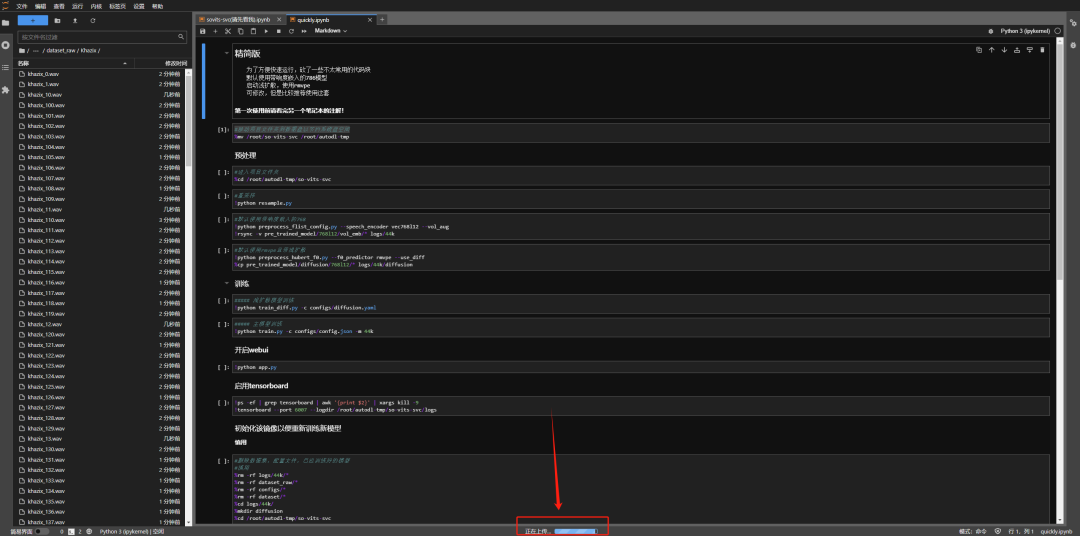
Task: Move the active cell up
Action: coord(992,50)
